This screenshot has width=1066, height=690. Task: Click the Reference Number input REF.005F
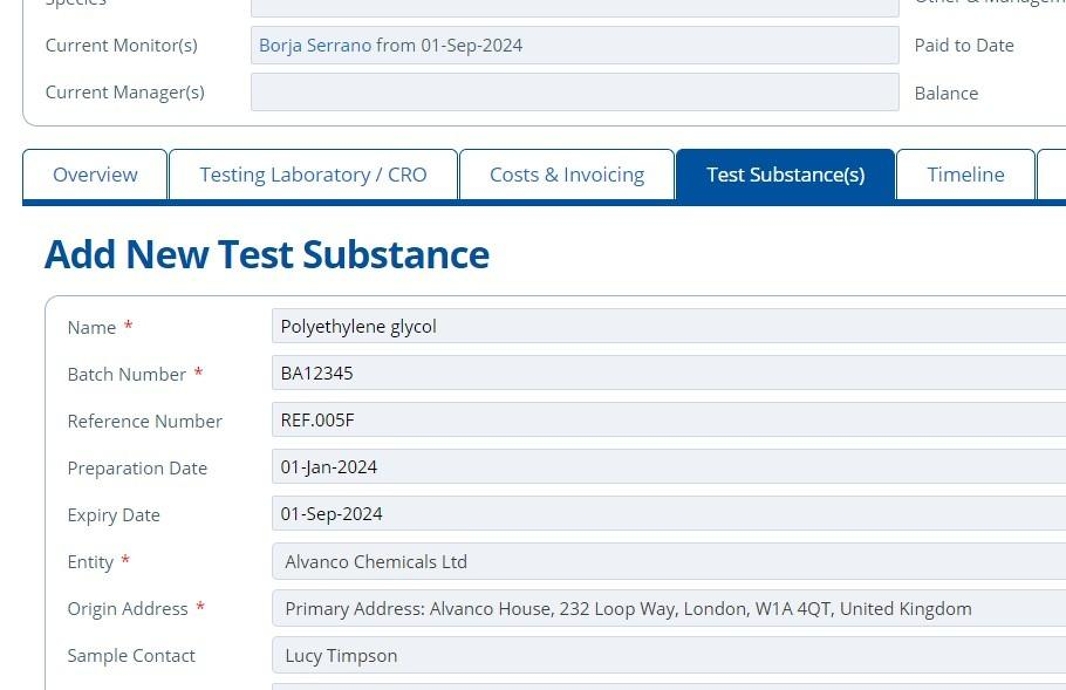(x=667, y=420)
